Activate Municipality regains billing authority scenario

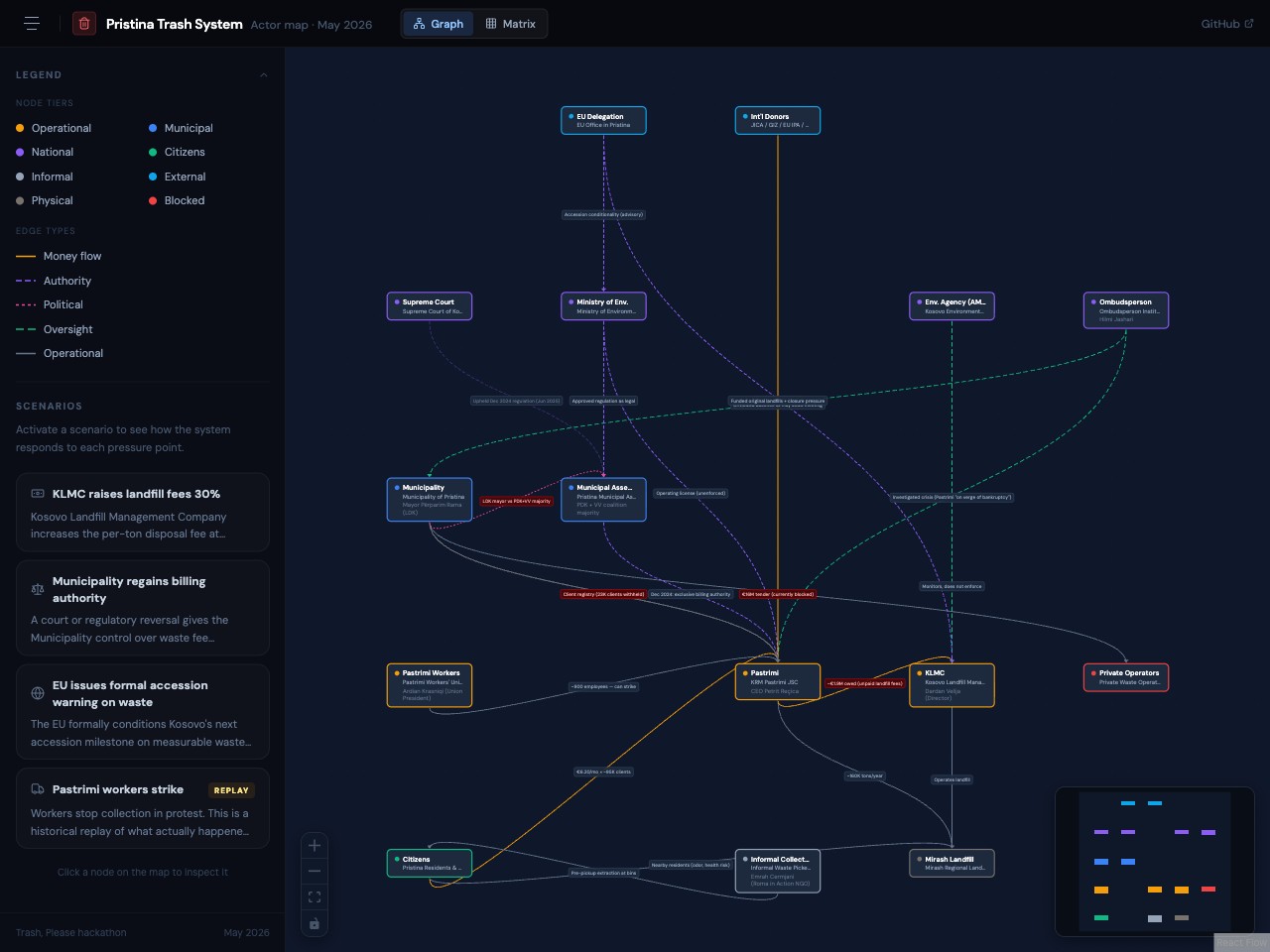tap(143, 608)
